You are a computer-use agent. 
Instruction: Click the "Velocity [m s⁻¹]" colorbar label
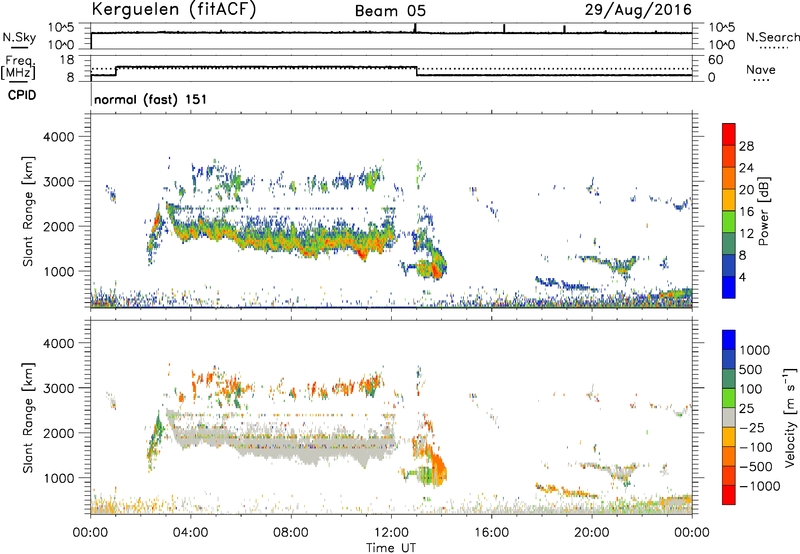click(790, 417)
